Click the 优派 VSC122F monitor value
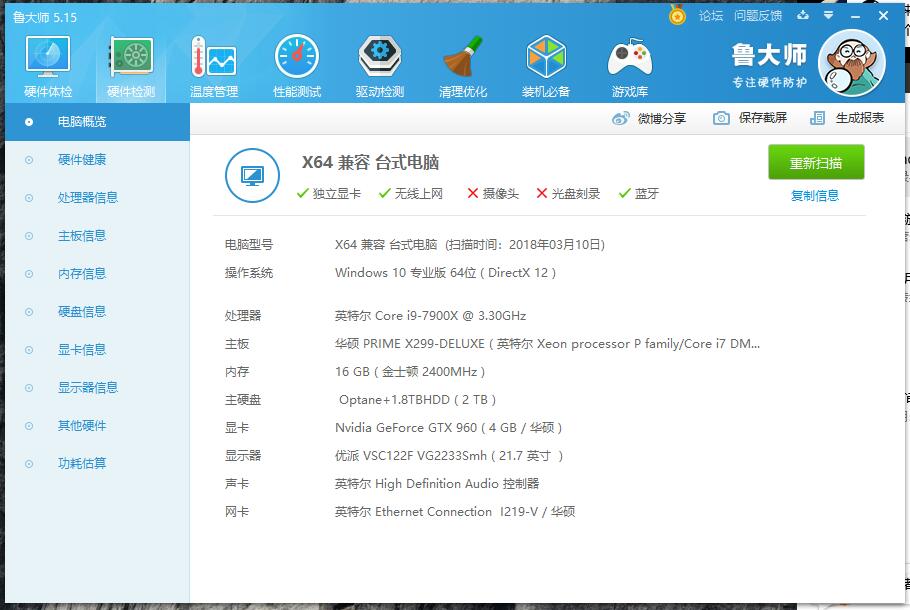The height and width of the screenshot is (610, 910). [449, 456]
